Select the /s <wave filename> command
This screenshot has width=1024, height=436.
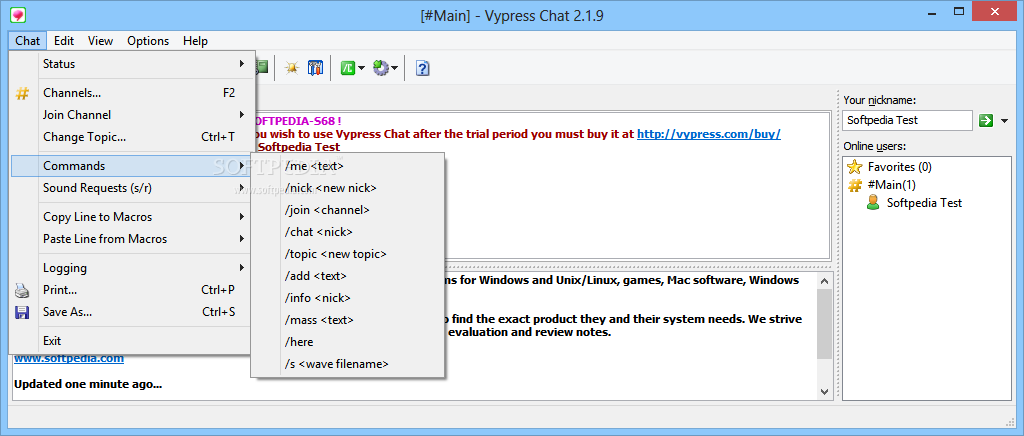pyautogui.click(x=348, y=364)
